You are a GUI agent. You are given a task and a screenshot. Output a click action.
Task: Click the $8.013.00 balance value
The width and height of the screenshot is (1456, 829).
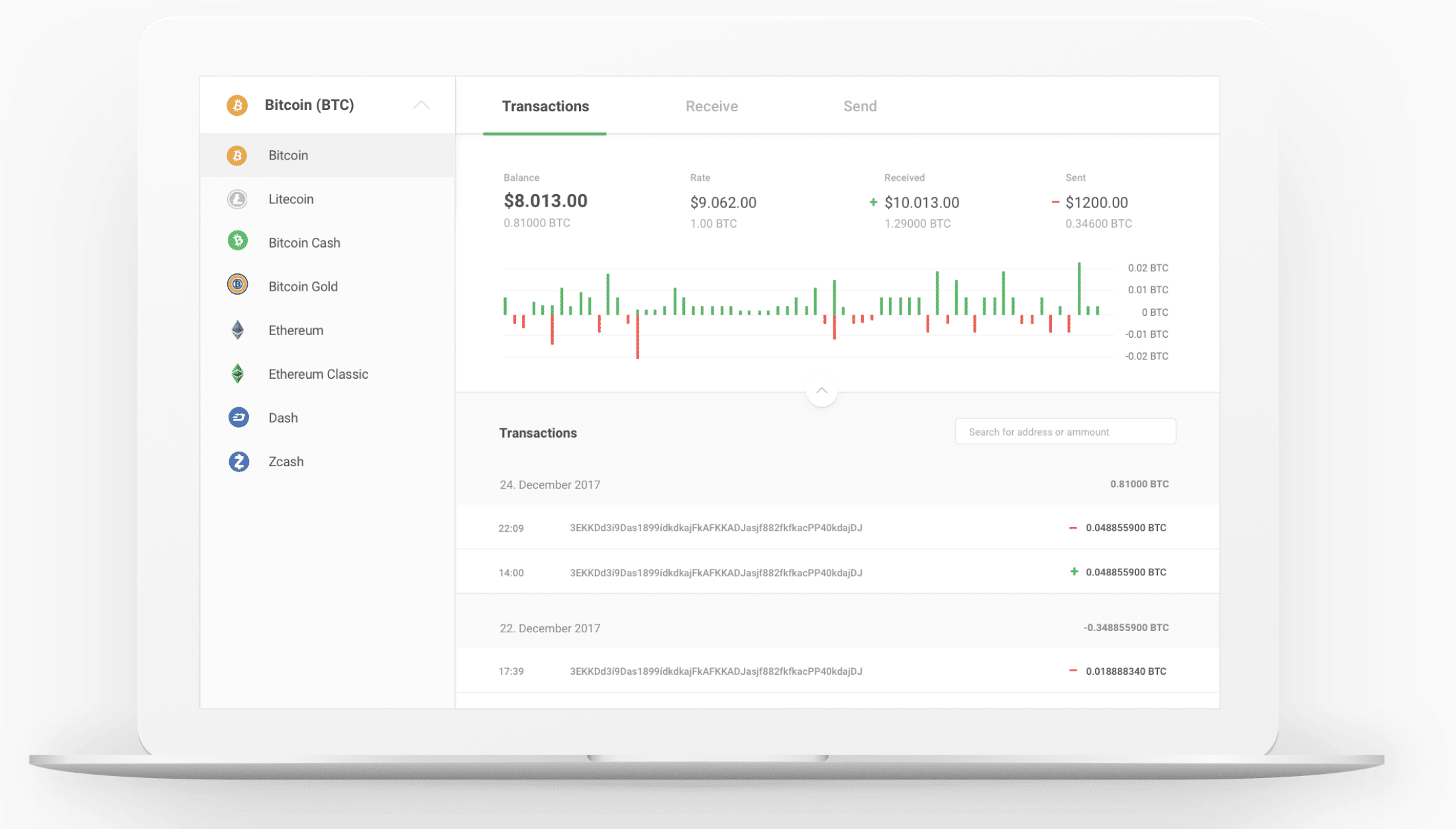tap(545, 201)
